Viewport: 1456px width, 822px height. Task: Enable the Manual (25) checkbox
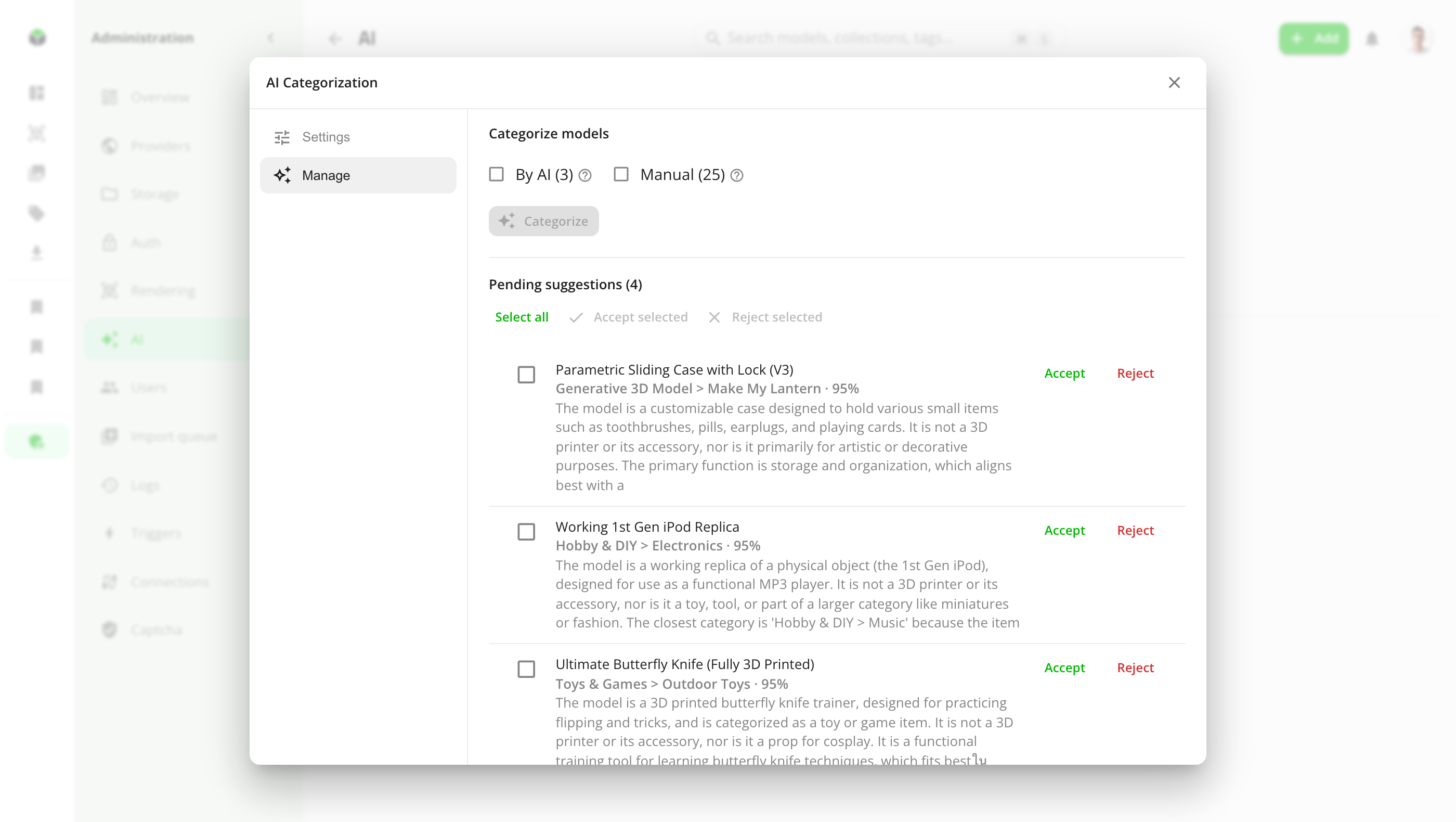[620, 174]
